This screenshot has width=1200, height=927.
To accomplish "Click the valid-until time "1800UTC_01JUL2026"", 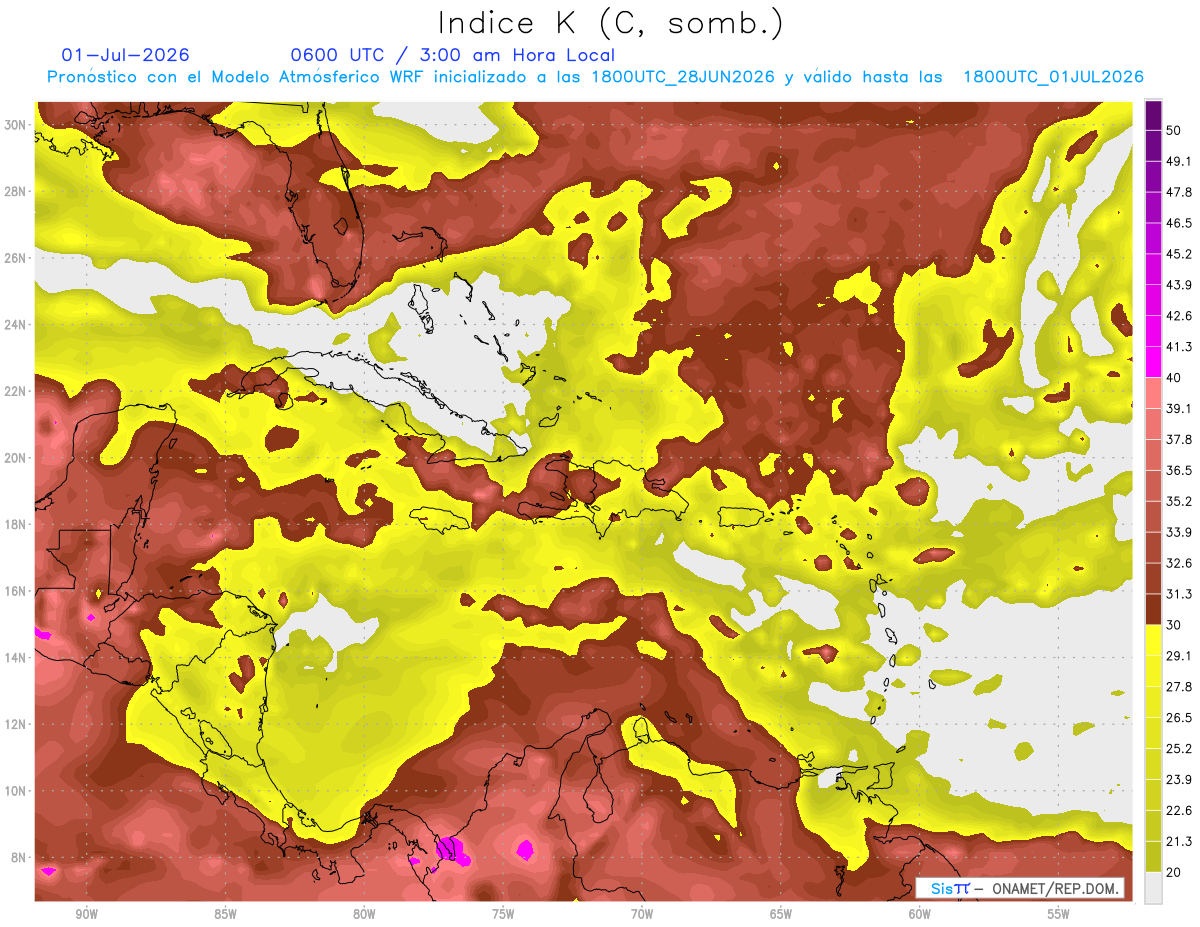I will [1053, 77].
